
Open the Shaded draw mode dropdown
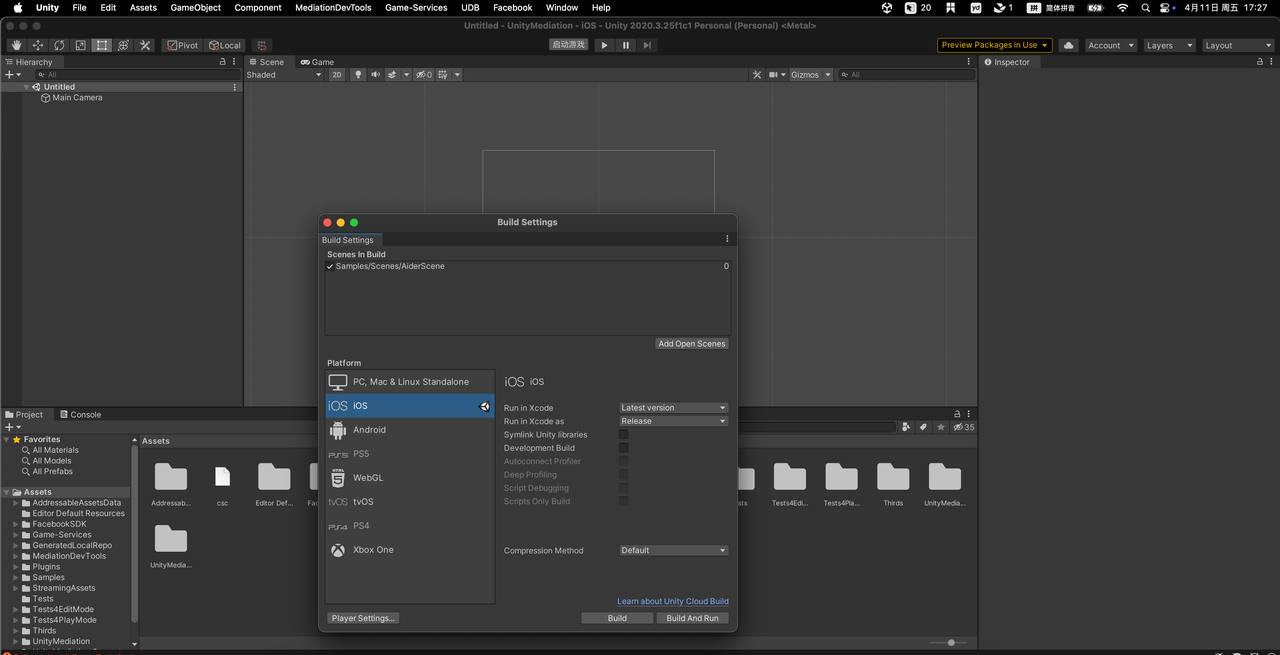(285, 75)
